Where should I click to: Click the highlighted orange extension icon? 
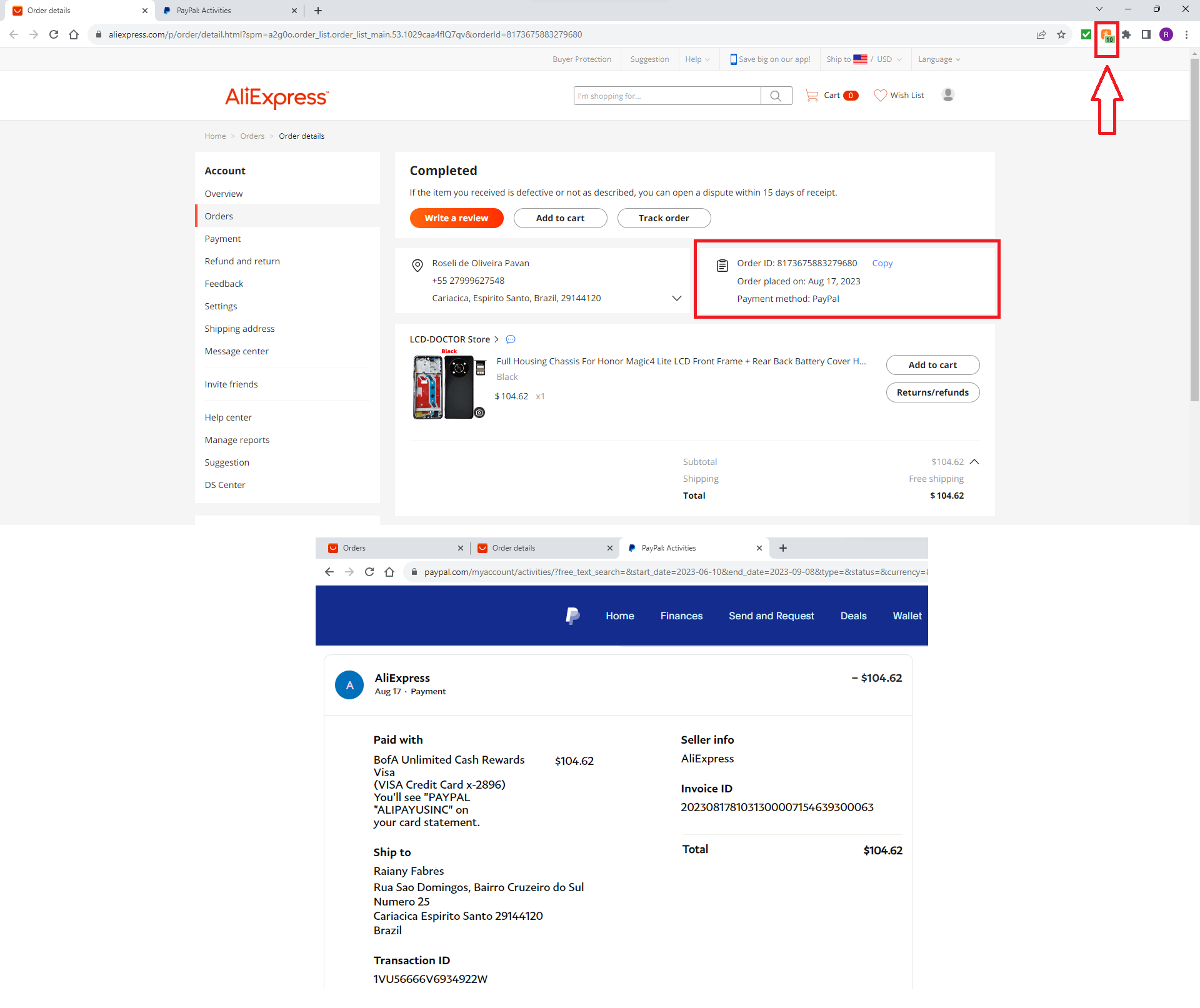click(1106, 35)
